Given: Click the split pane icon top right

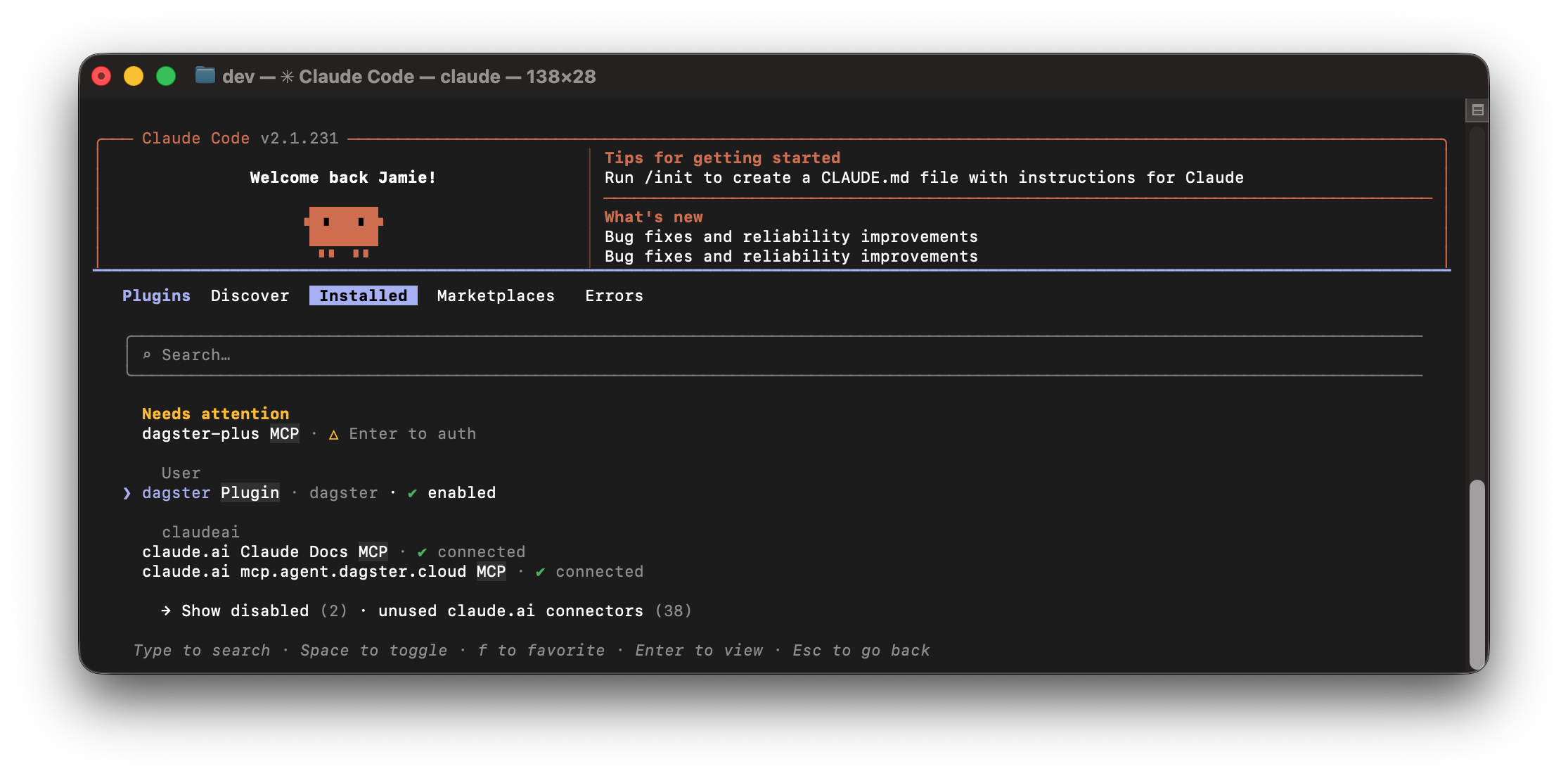Looking at the screenshot, I should [x=1477, y=110].
